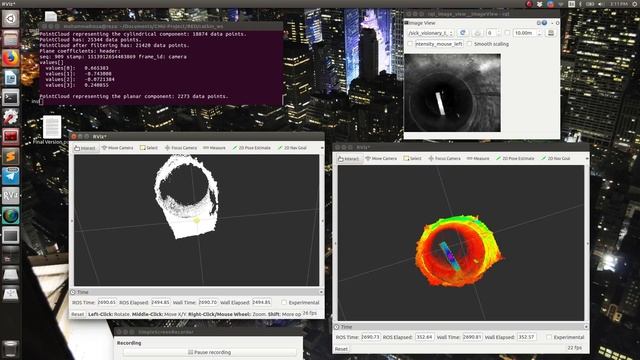Click the terminal window output area
This screenshot has height=360, width=640.
161,67
